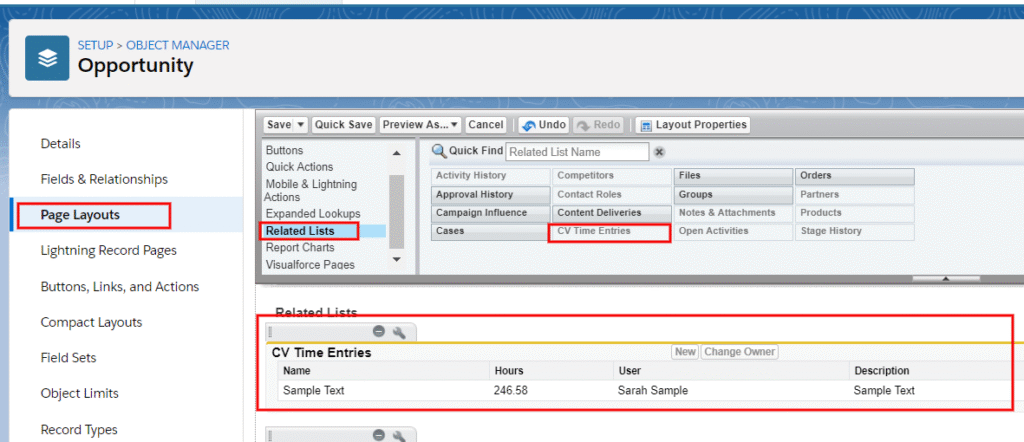This screenshot has height=442, width=1024.
Task: Open the Save dropdown arrow
Action: click(299, 125)
